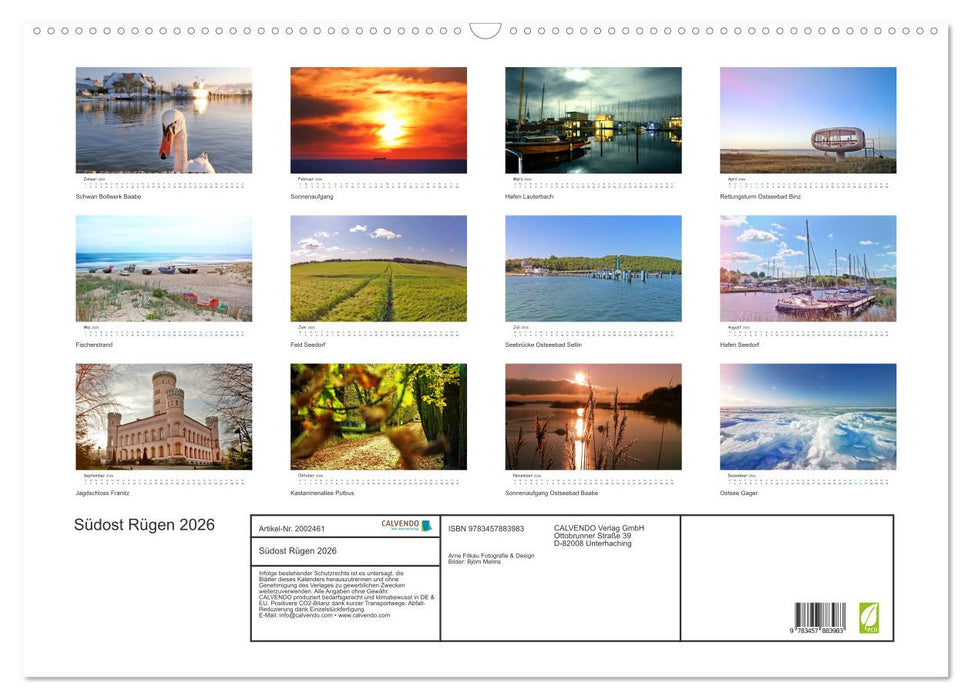Image resolution: width=971 pixels, height=700 pixels.
Task: Toggle selection of the Fischerstrand thumbnail
Action: pyautogui.click(x=164, y=267)
